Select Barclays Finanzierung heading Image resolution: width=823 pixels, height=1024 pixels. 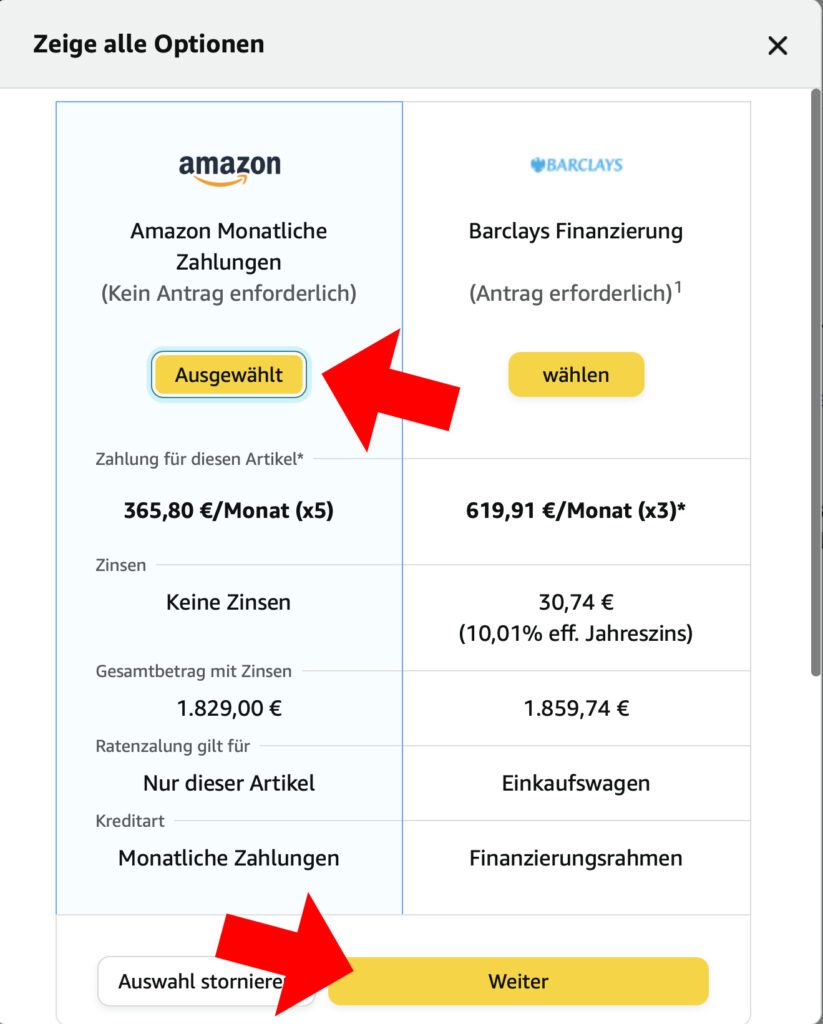click(576, 231)
